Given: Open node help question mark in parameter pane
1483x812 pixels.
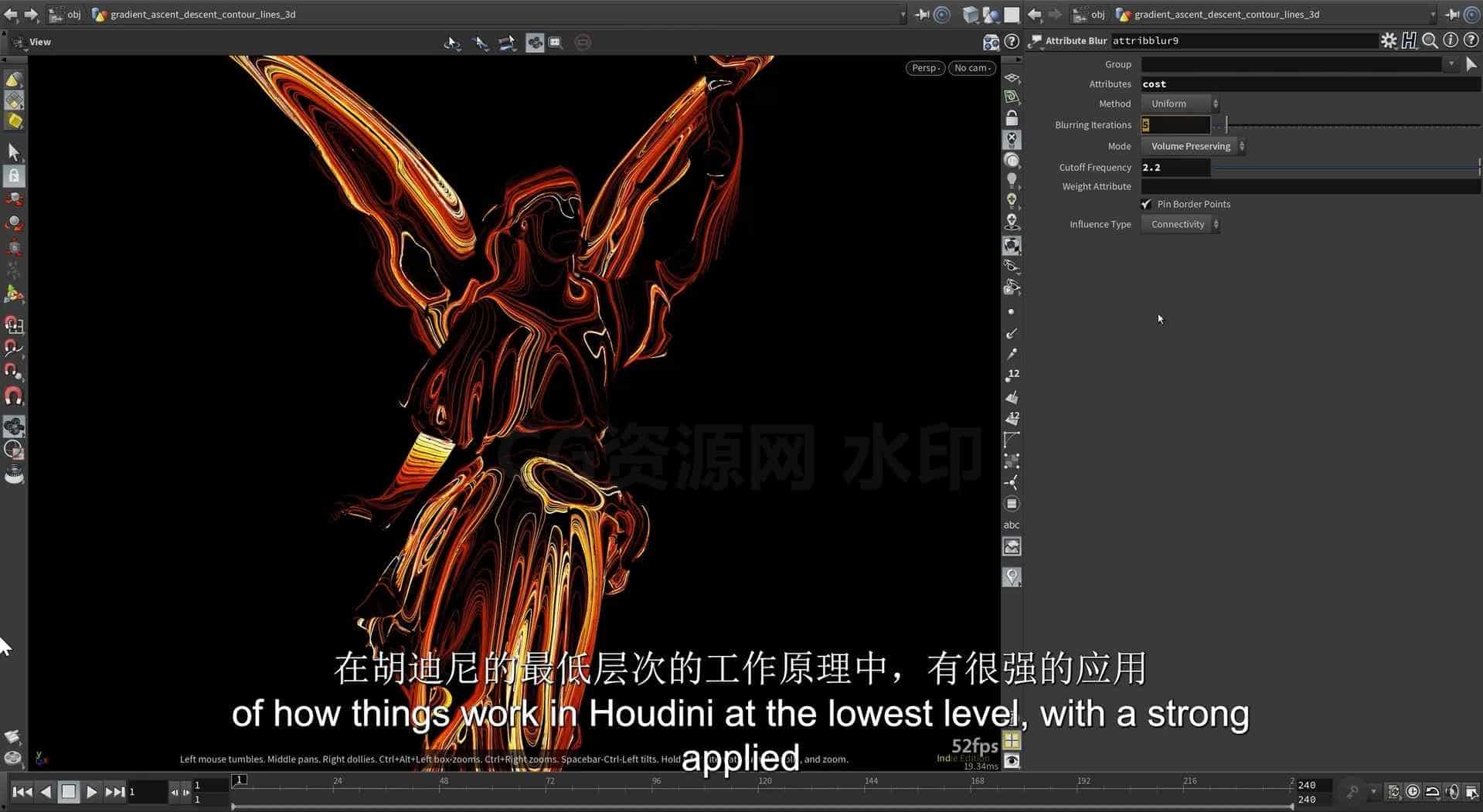Looking at the screenshot, I should (x=1471, y=40).
